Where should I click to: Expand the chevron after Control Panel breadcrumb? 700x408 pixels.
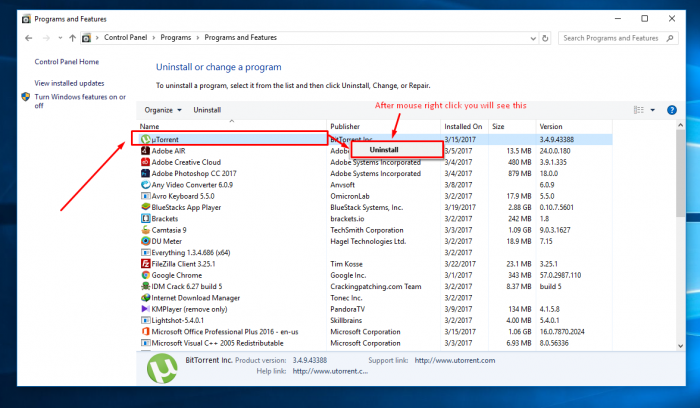pyautogui.click(x=154, y=38)
